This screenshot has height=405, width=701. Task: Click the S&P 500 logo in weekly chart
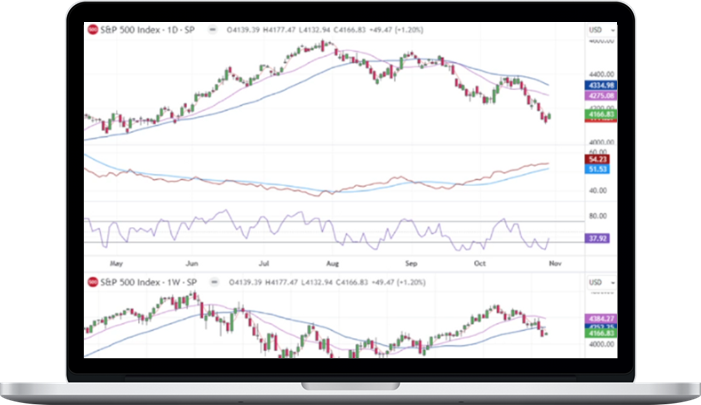[94, 281]
